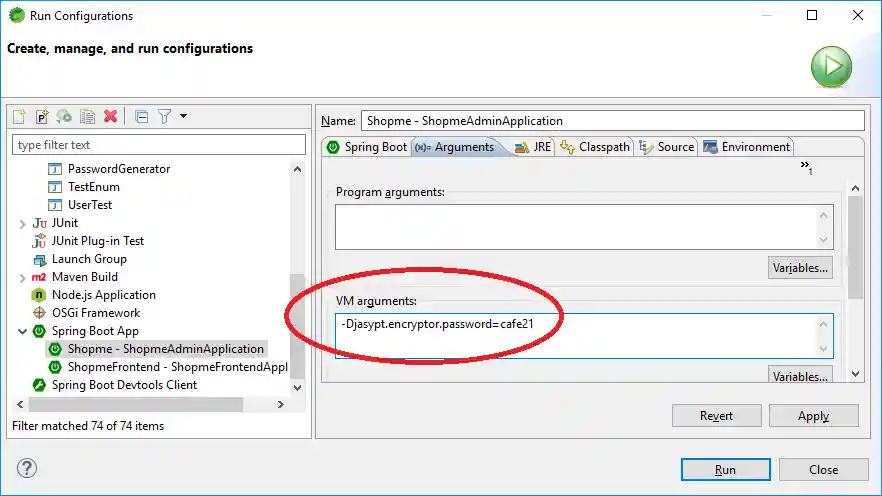
Task: Switch to the Arguments tab
Action: tap(455, 147)
